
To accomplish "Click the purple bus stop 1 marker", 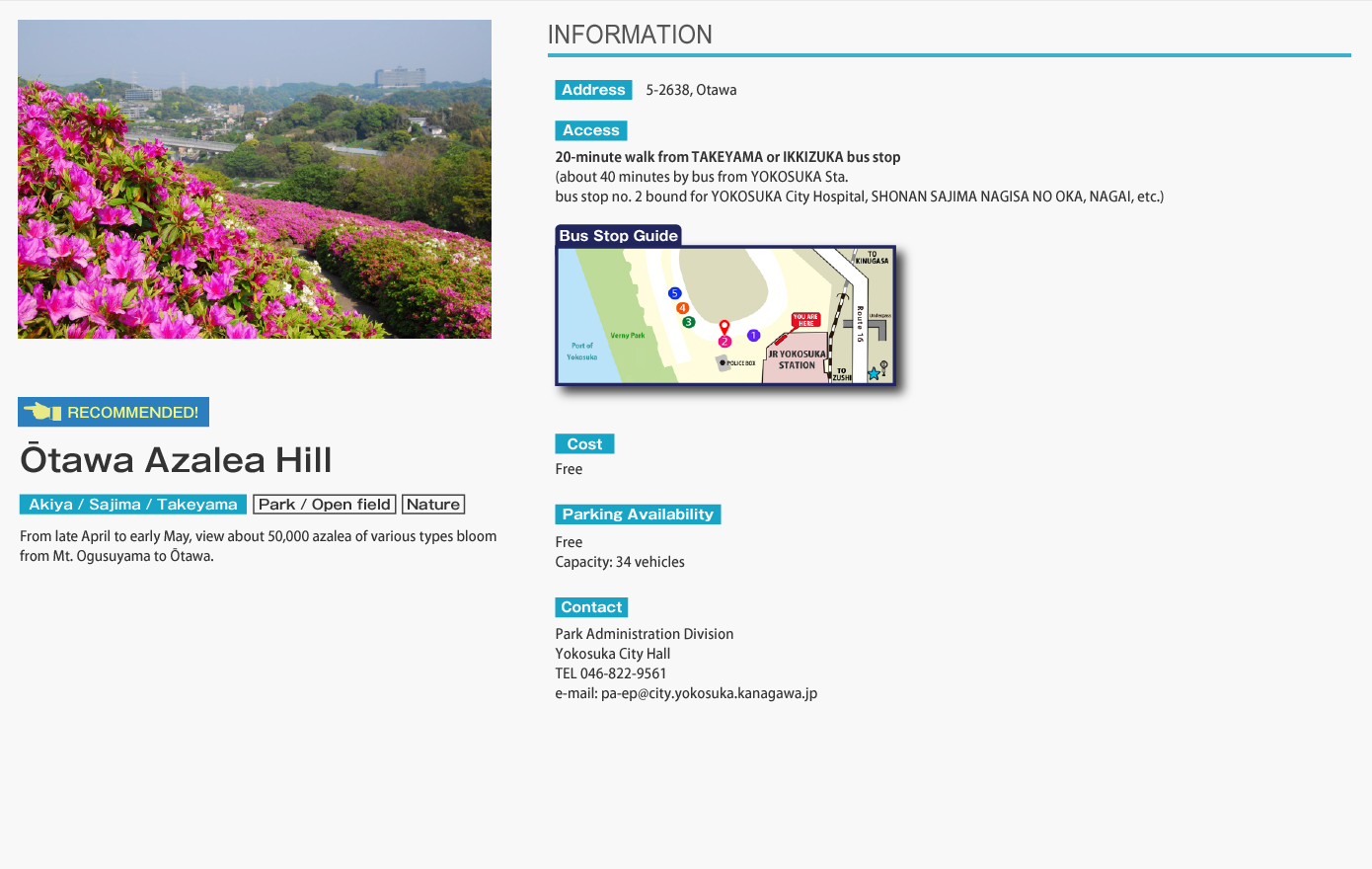I will (753, 336).
